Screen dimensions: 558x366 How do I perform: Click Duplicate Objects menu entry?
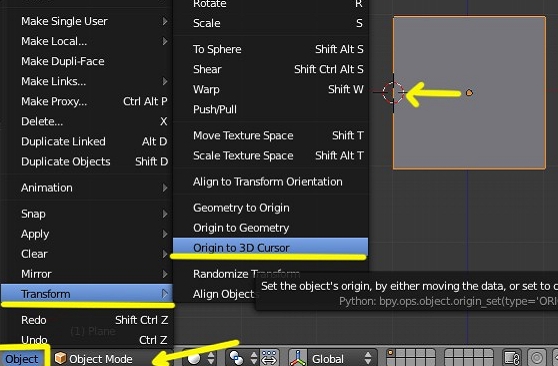(x=87, y=162)
